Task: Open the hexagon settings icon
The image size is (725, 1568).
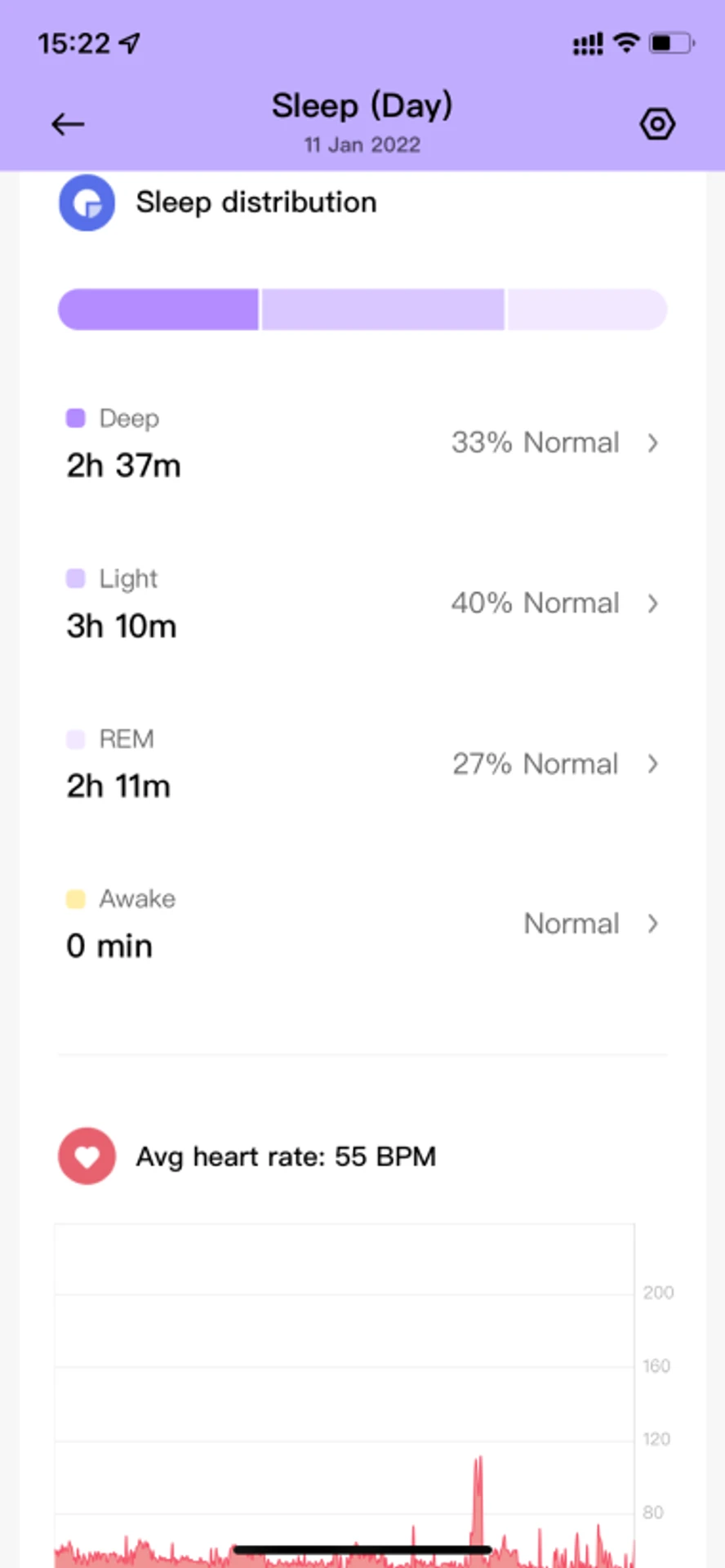Action: pos(657,124)
